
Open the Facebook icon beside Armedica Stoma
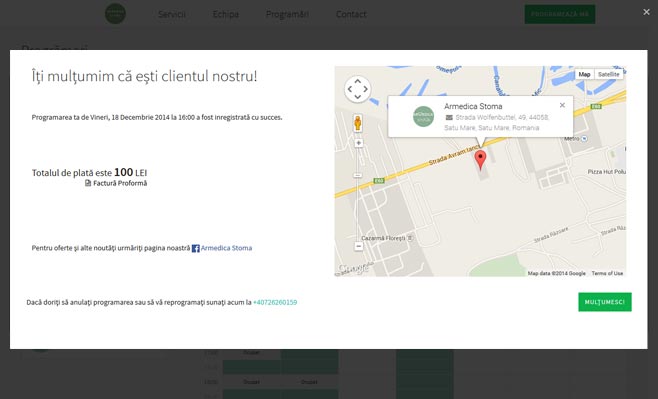point(196,248)
